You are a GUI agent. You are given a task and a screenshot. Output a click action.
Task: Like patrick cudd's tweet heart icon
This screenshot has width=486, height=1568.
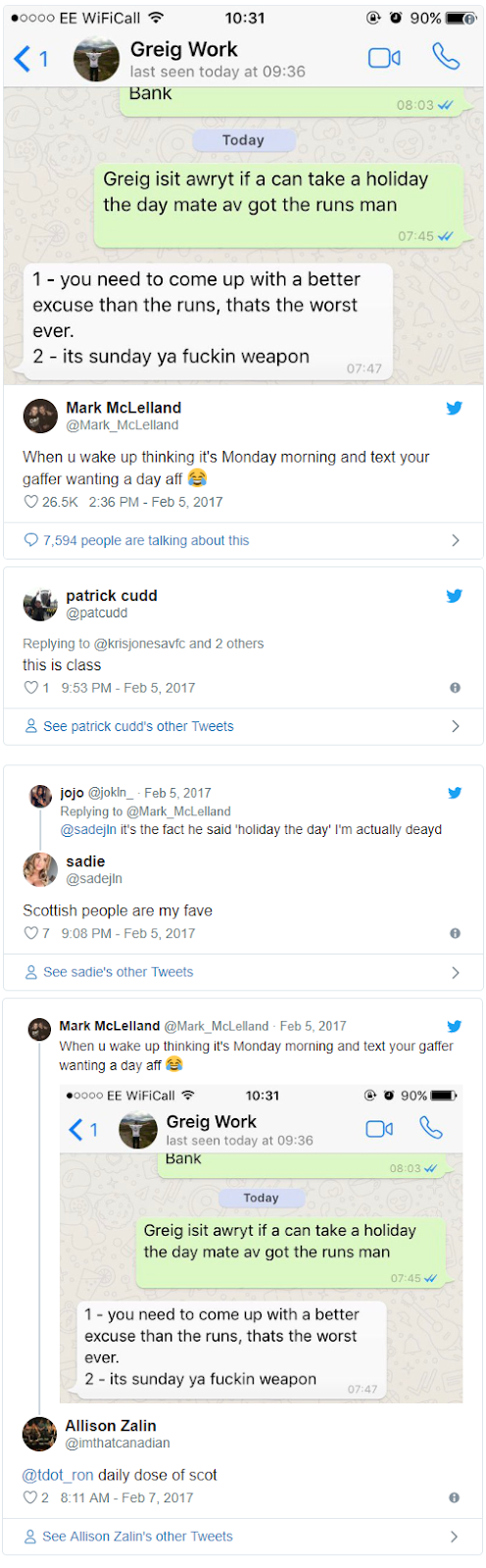pyautogui.click(x=30, y=688)
